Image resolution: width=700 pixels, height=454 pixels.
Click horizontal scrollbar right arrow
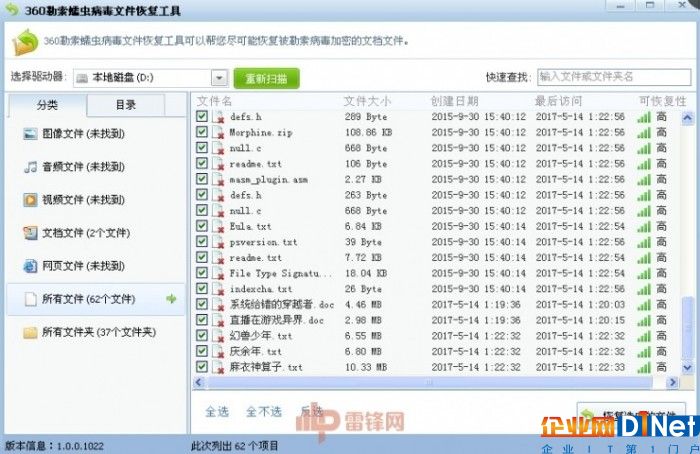tap(672, 382)
